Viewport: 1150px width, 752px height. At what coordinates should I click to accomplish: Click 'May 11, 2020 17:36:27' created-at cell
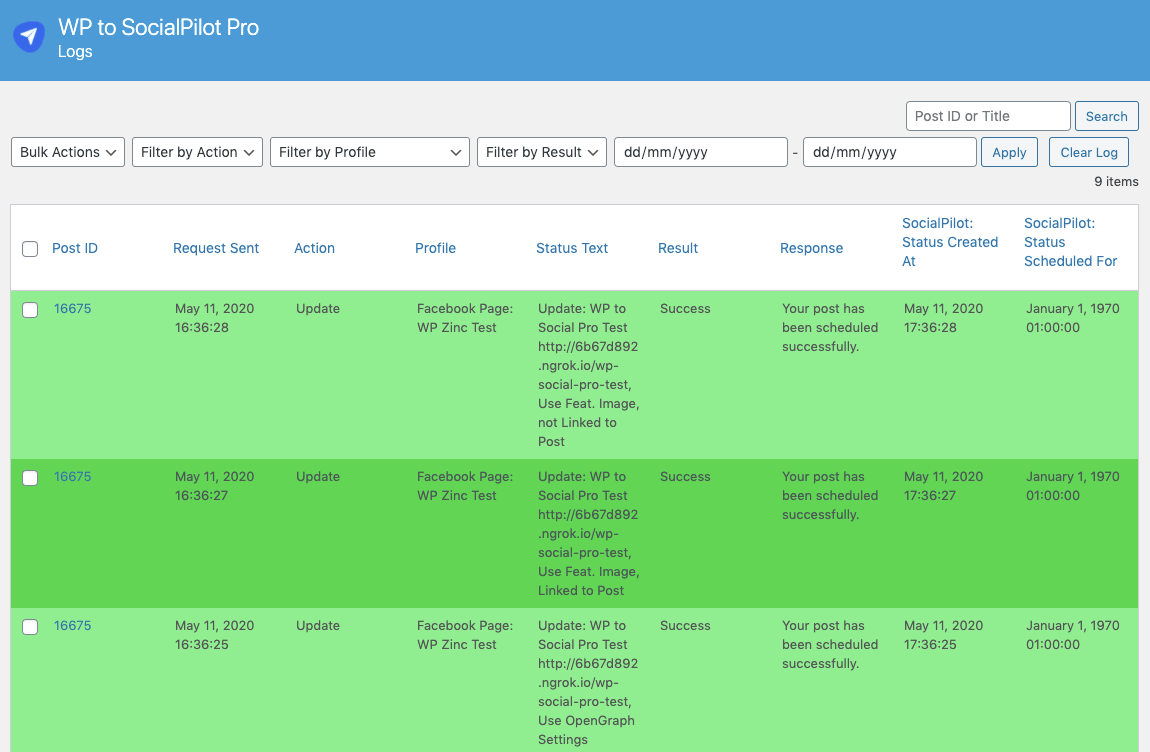coord(943,486)
